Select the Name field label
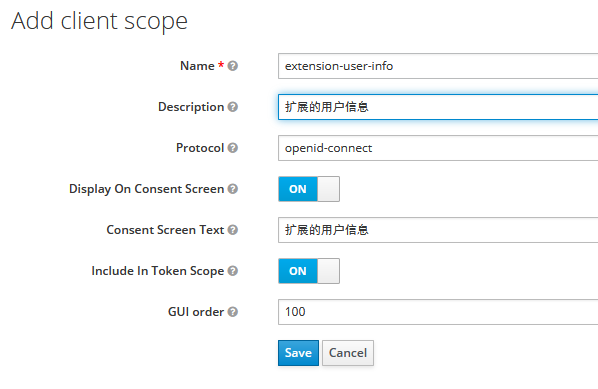The height and width of the screenshot is (389, 598). pos(197,66)
